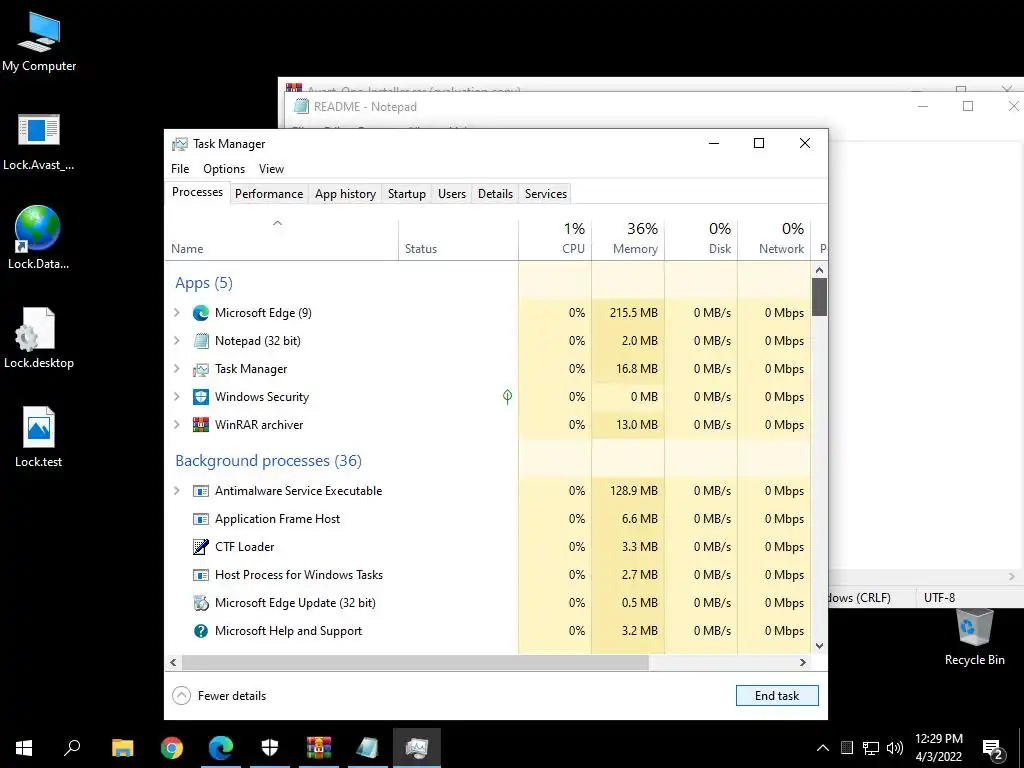
Task: Click the Task Manager process row icon
Action: (x=200, y=369)
